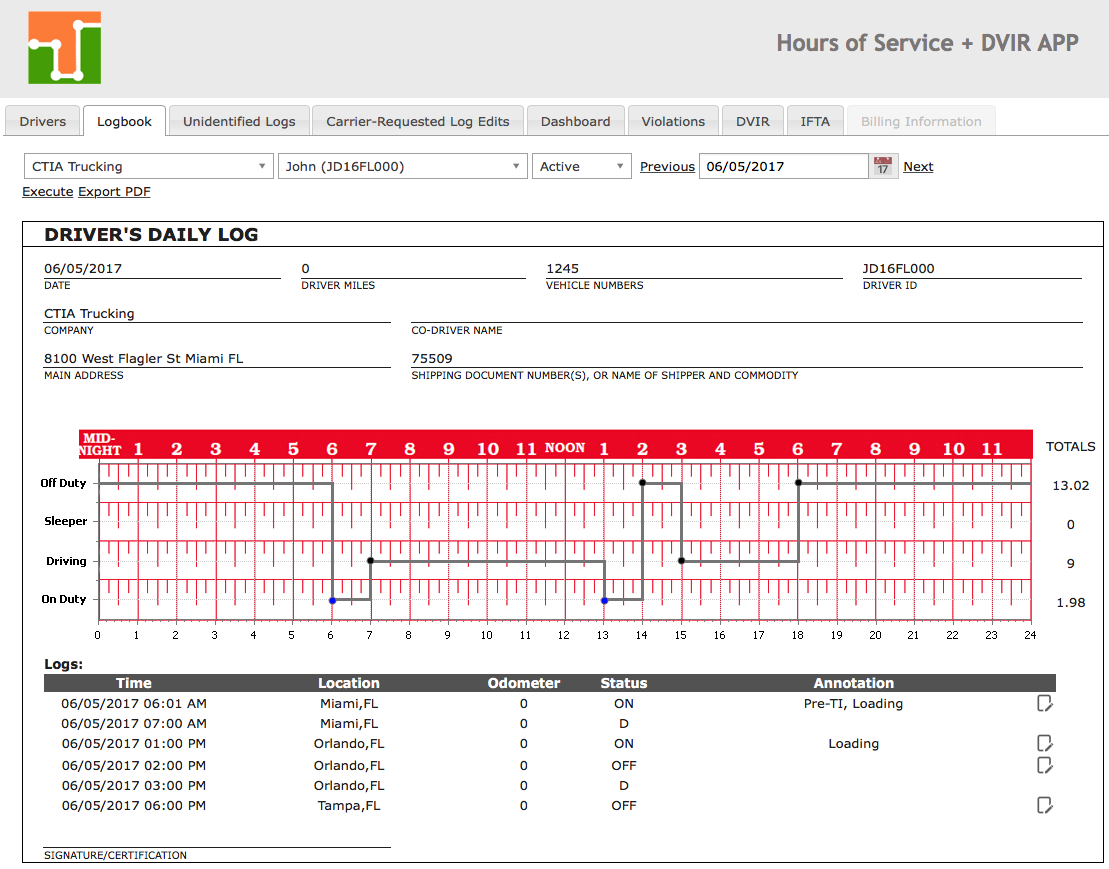
Task: Click the Previous day link
Action: pos(667,167)
